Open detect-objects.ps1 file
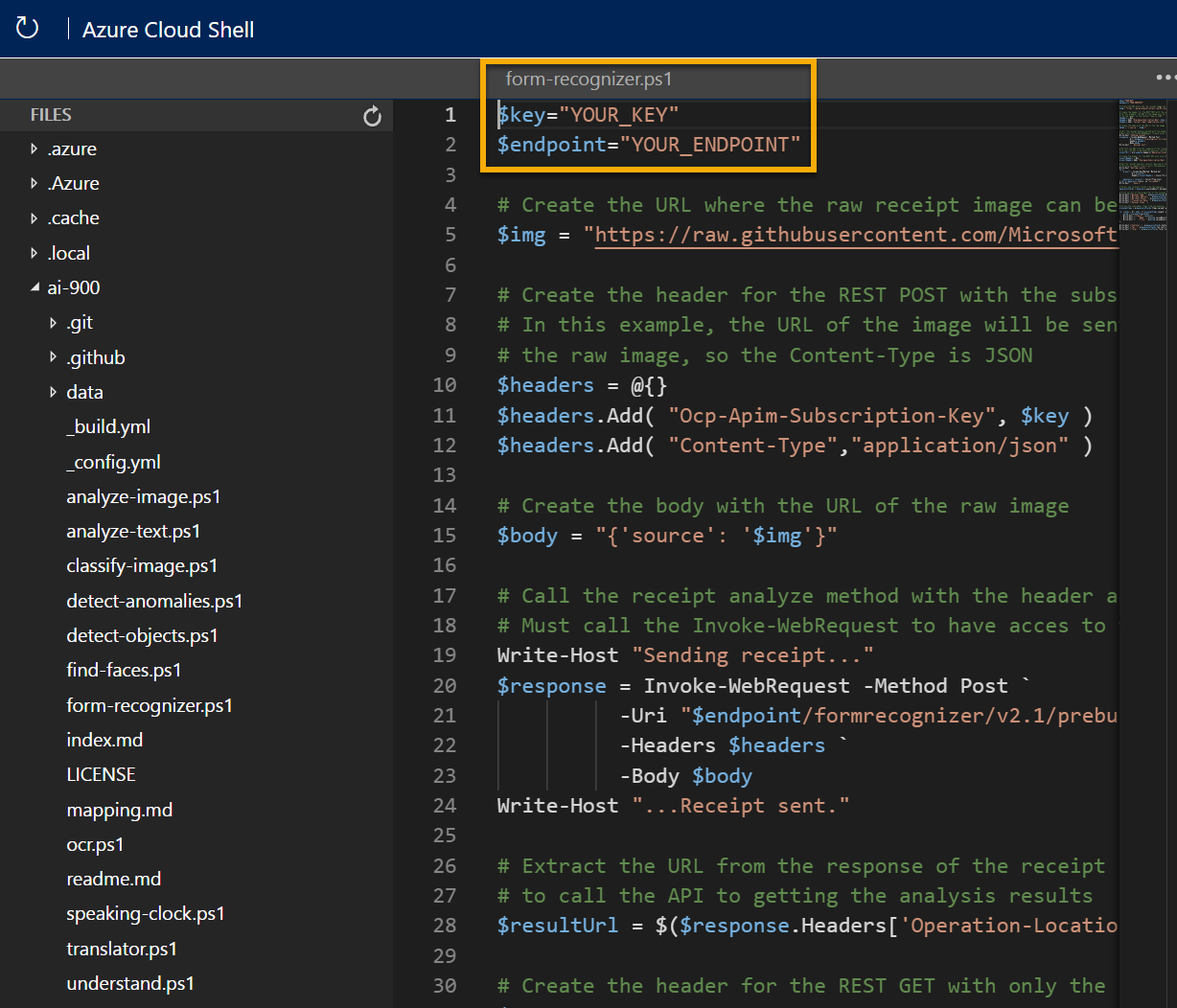 click(142, 635)
